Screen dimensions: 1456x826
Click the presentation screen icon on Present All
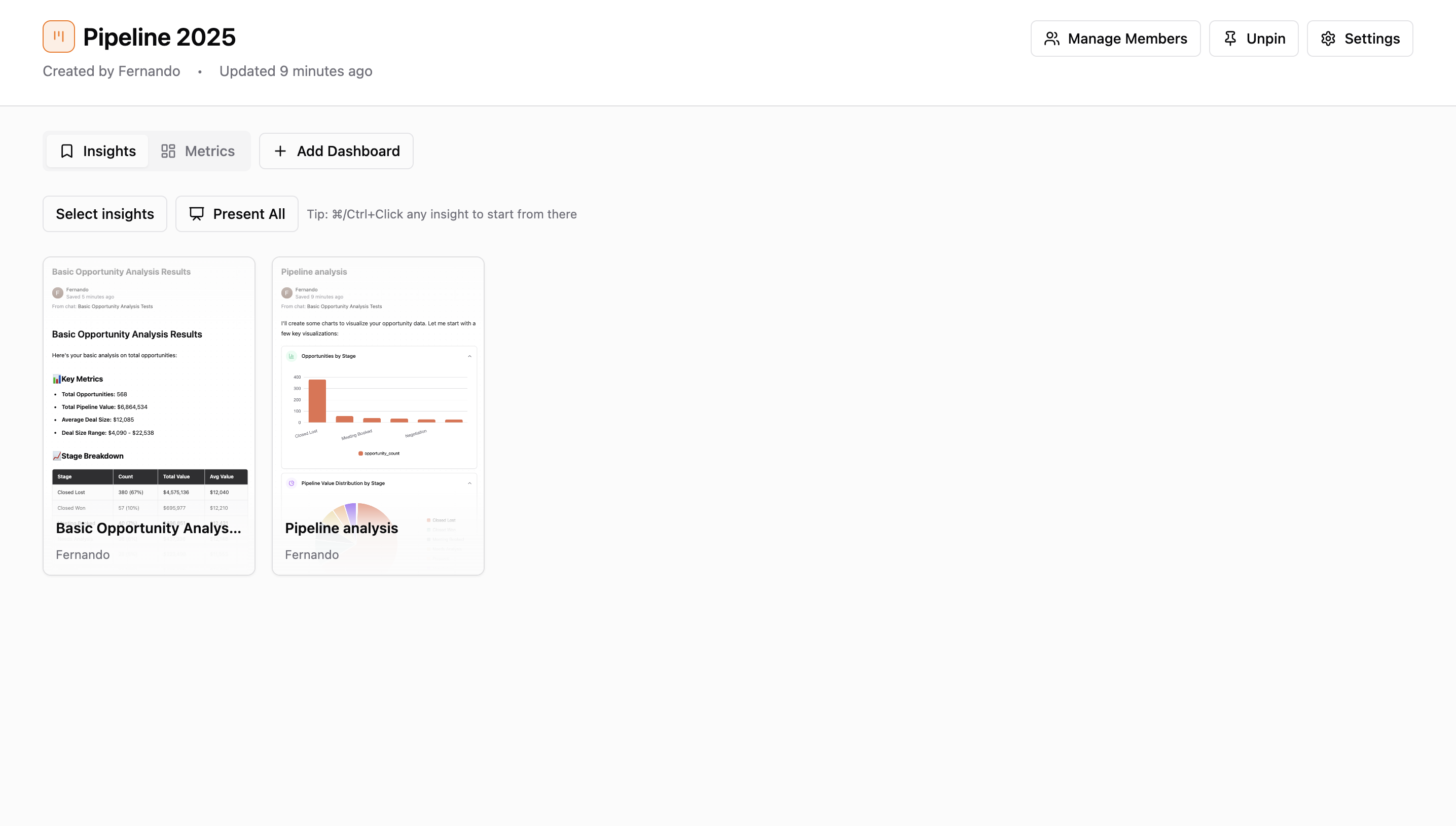(196, 213)
